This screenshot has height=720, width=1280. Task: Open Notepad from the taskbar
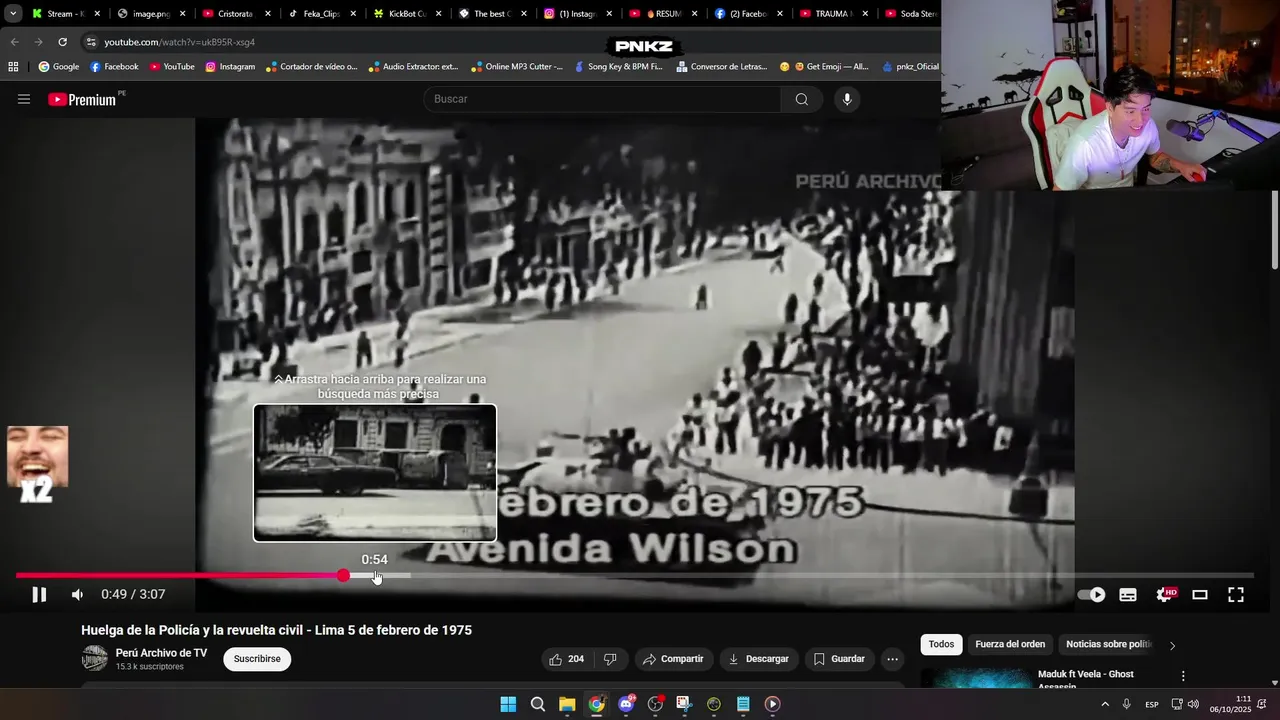pos(743,704)
